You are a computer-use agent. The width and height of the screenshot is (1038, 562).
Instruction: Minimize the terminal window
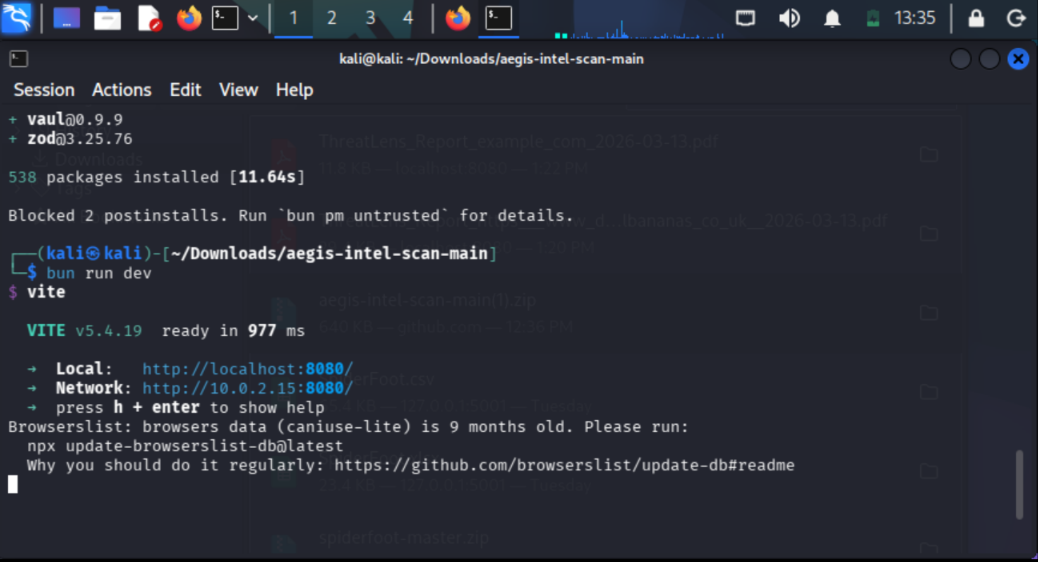tap(961, 59)
